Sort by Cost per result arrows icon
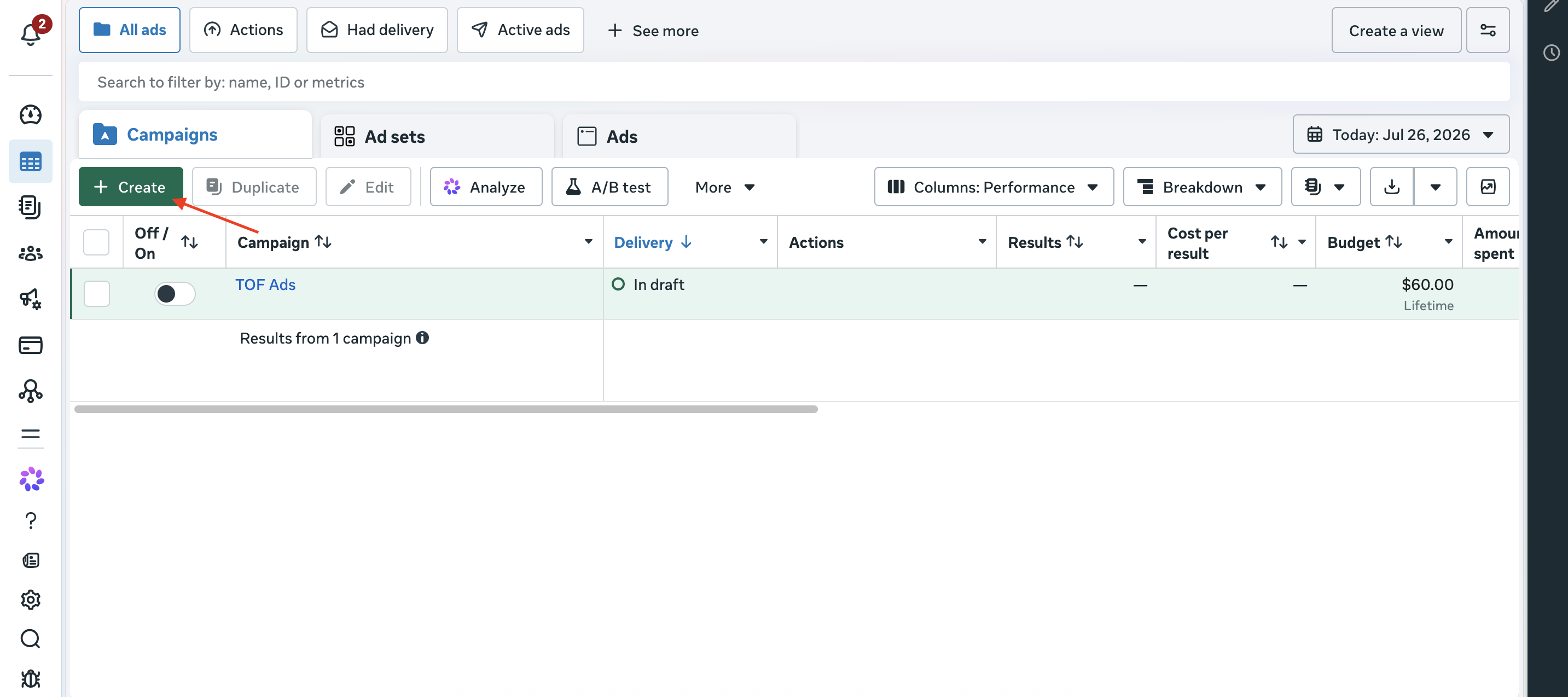 coord(1279,242)
